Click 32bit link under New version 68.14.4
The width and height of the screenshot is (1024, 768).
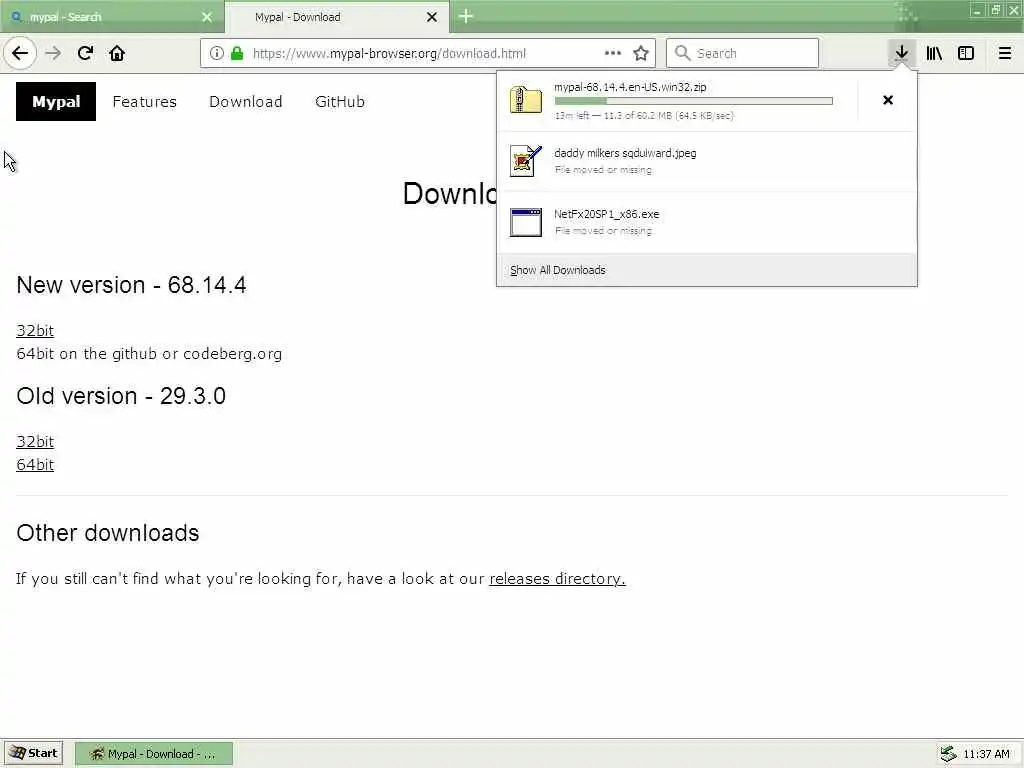[35, 330]
